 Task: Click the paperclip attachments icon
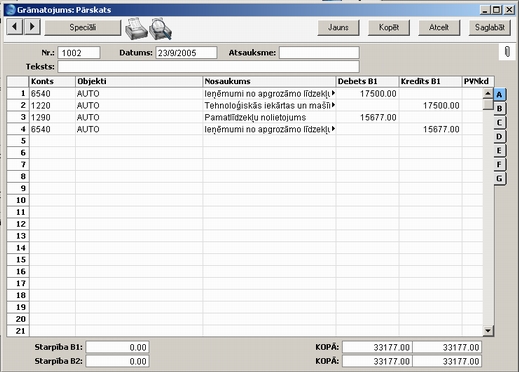507,52
